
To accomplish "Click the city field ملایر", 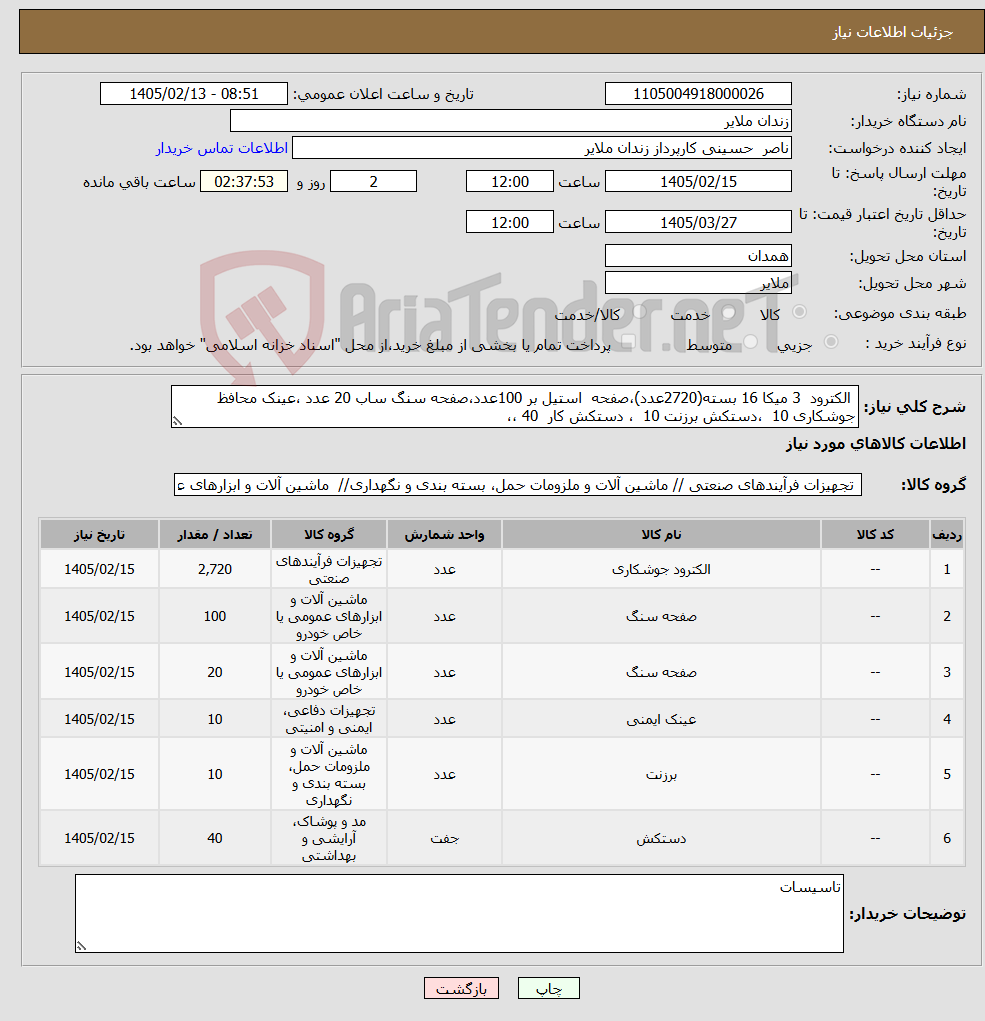I will (698, 283).
